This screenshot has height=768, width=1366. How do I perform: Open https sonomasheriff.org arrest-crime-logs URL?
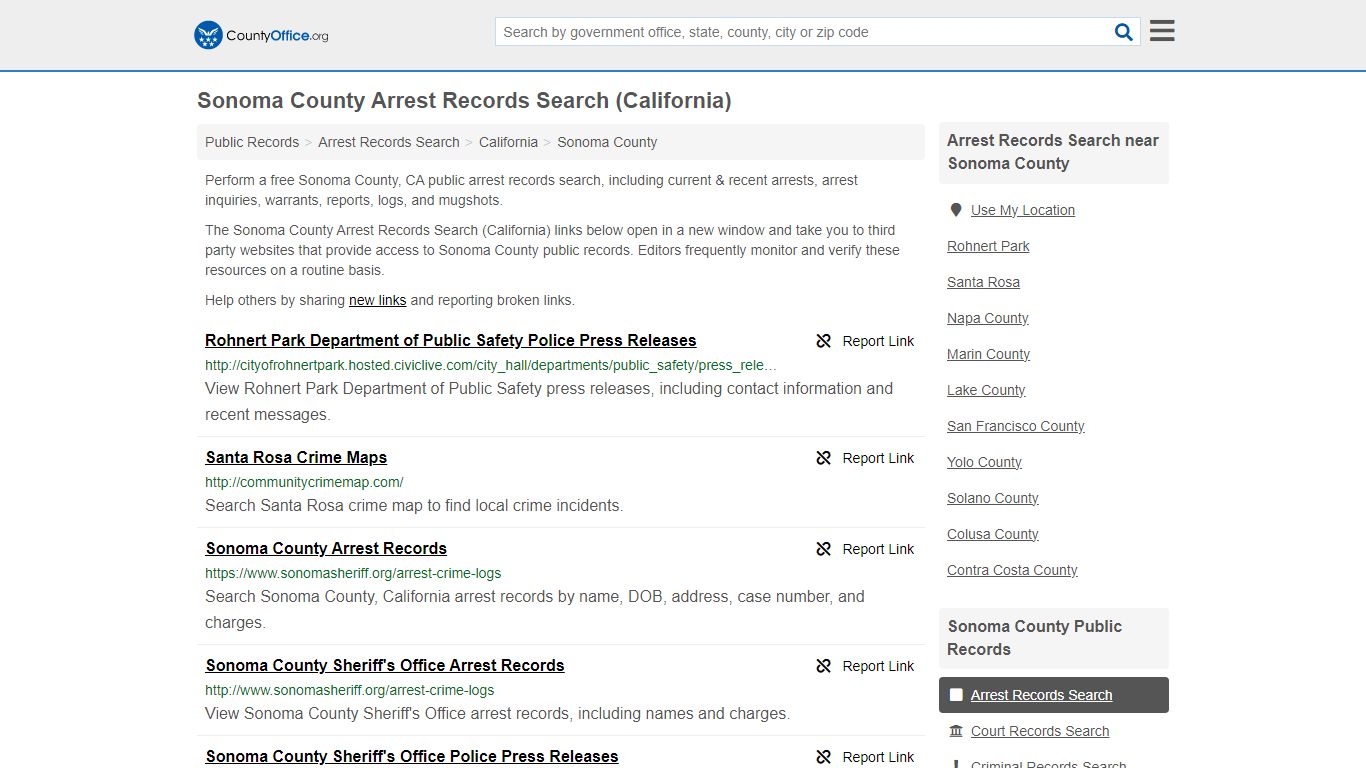pos(353,573)
